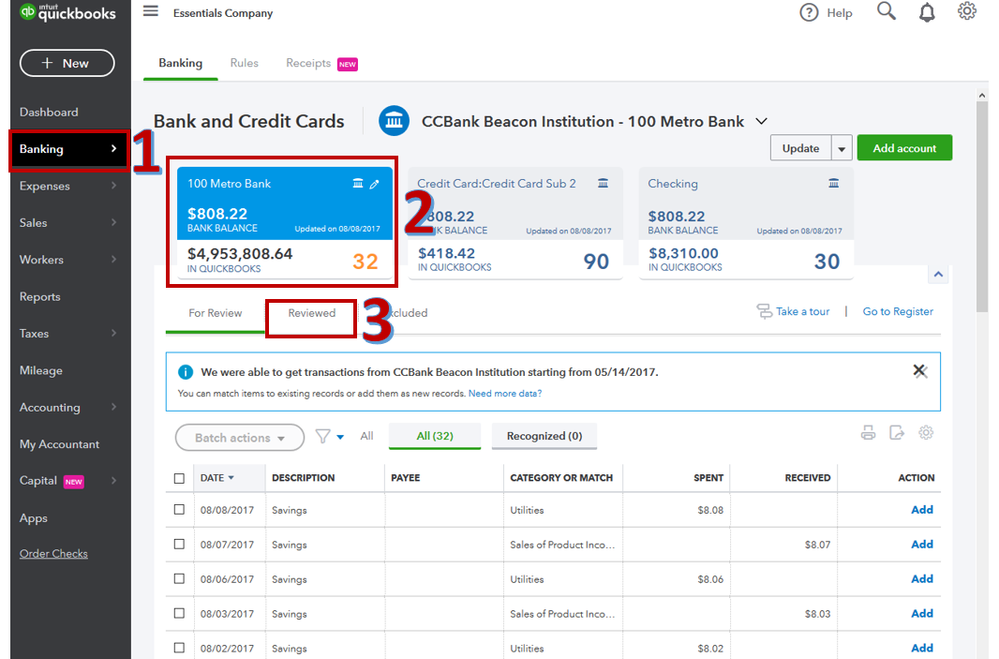Open the Order Checks link
Image resolution: width=999 pixels, height=659 pixels.
click(54, 554)
